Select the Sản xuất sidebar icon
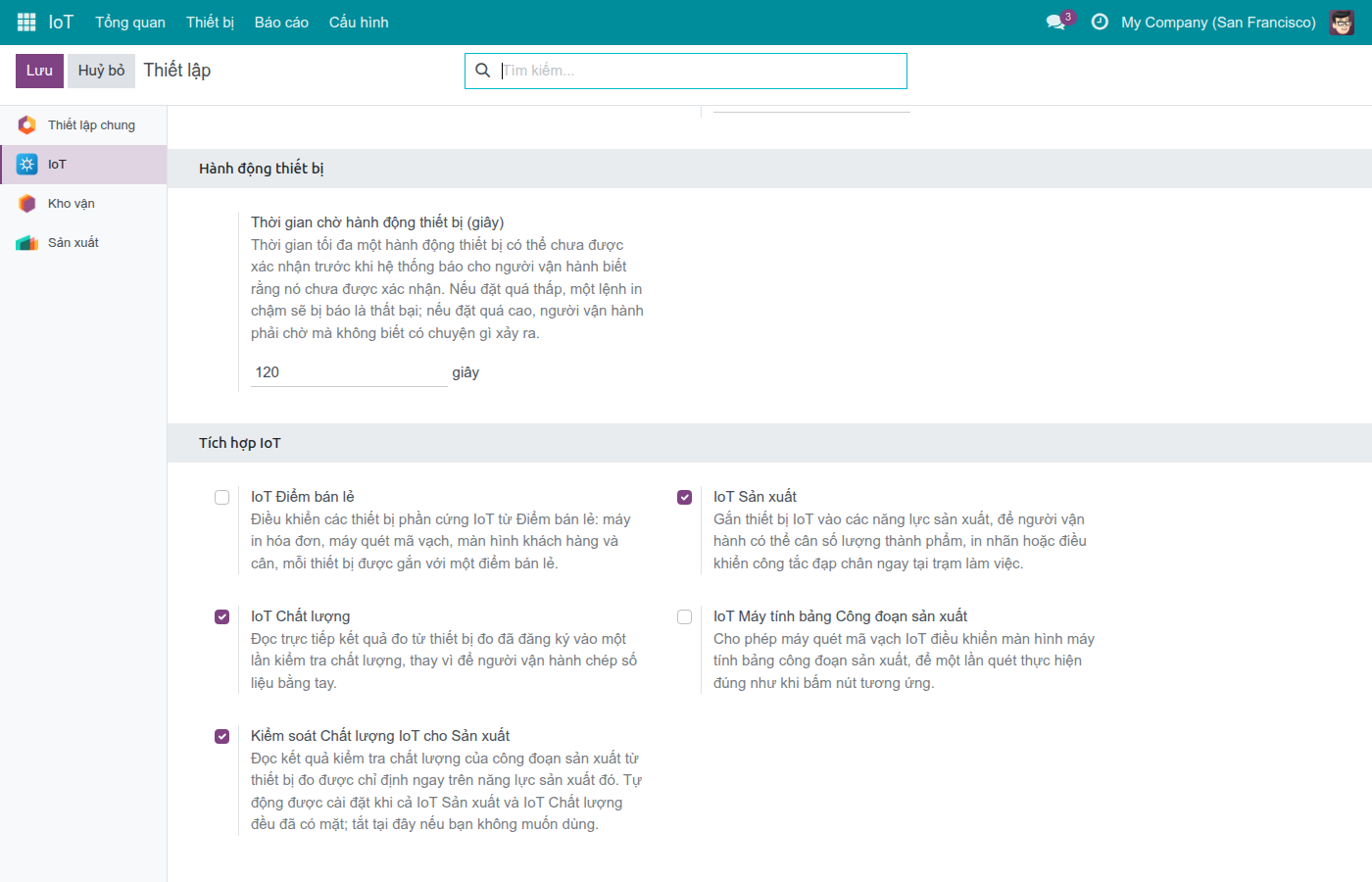Image resolution: width=1372 pixels, height=882 pixels. click(26, 243)
